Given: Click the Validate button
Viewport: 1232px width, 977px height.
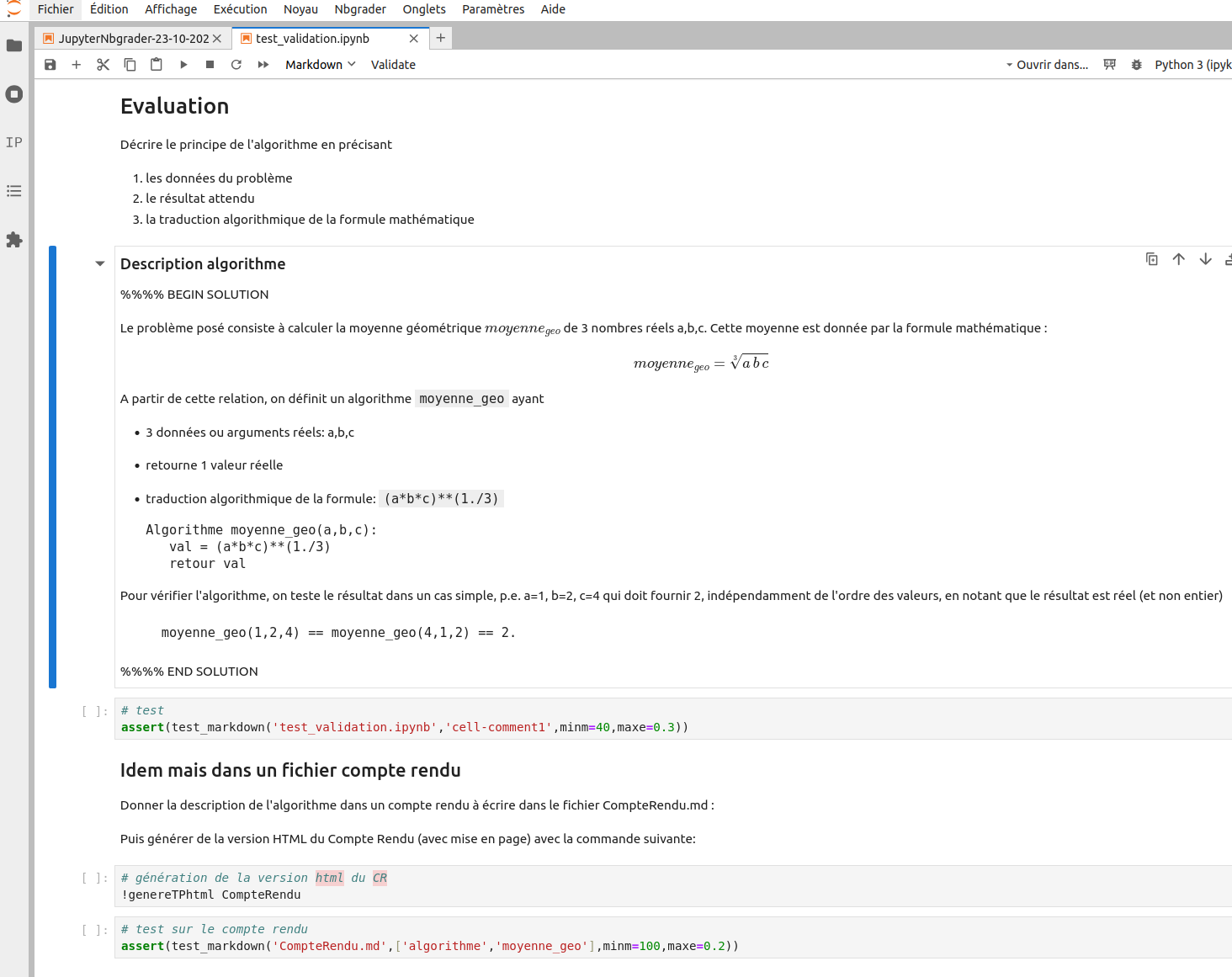Looking at the screenshot, I should click(x=393, y=65).
